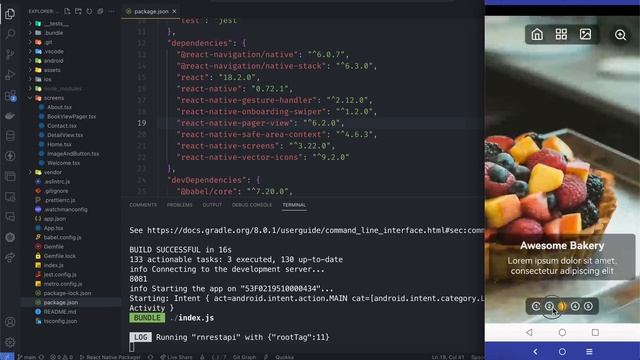
Task: Switch to the DEBUG CONSOLE panel tab
Action: [252, 205]
